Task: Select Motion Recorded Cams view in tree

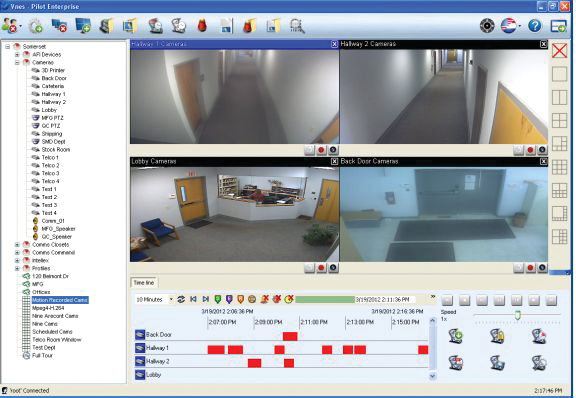Action: point(60,300)
